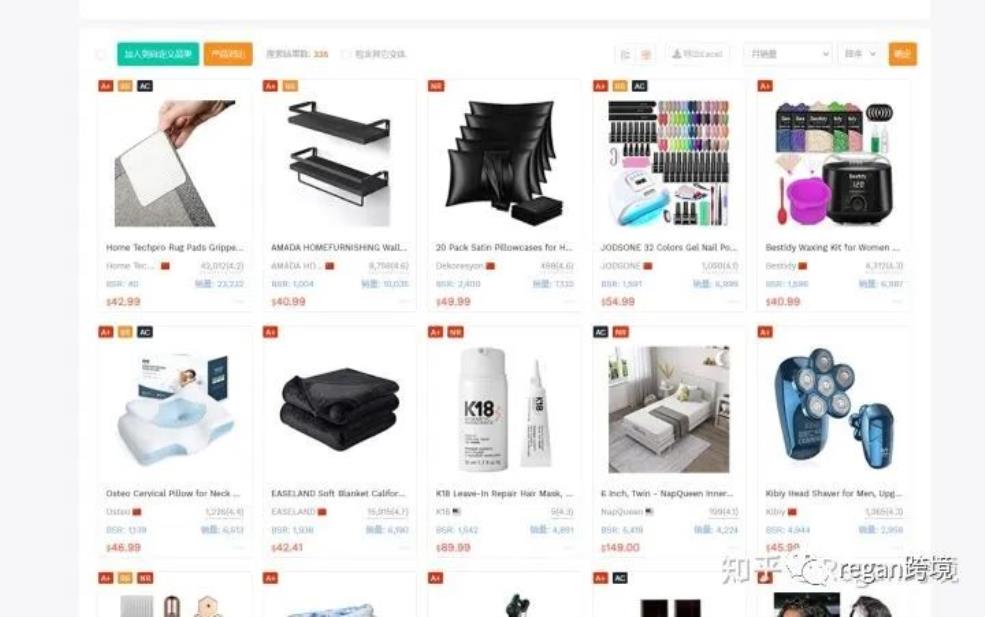Open Bestidy Waxing Kit for Women title link
The image size is (985, 617).
(x=832, y=248)
